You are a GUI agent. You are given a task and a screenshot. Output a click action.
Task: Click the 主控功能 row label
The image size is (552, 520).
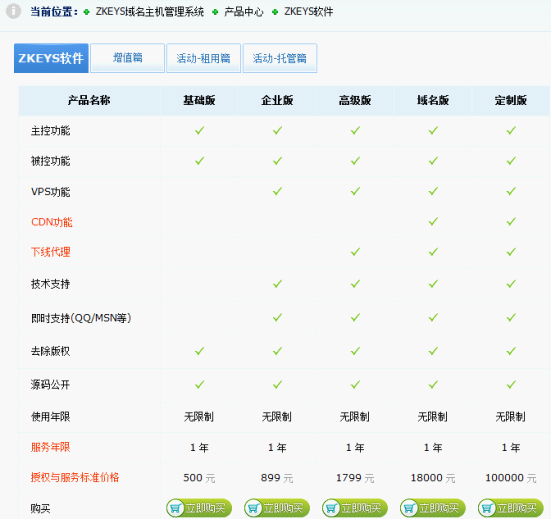[x=51, y=131]
